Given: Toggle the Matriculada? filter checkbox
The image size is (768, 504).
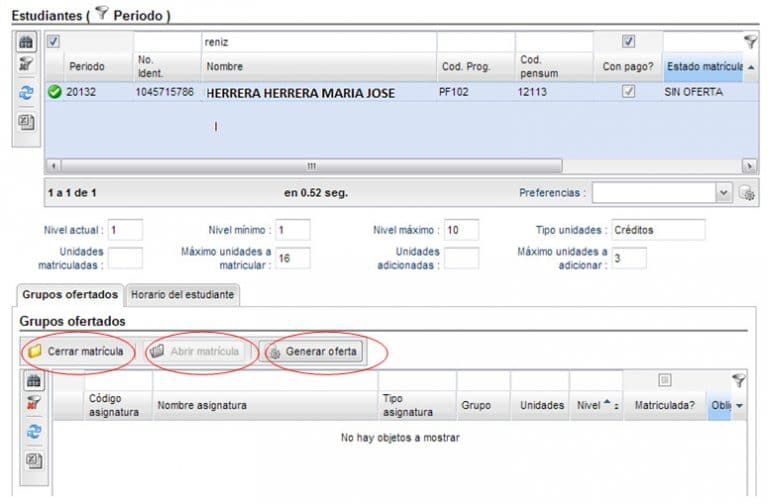Looking at the screenshot, I should pos(664,380).
